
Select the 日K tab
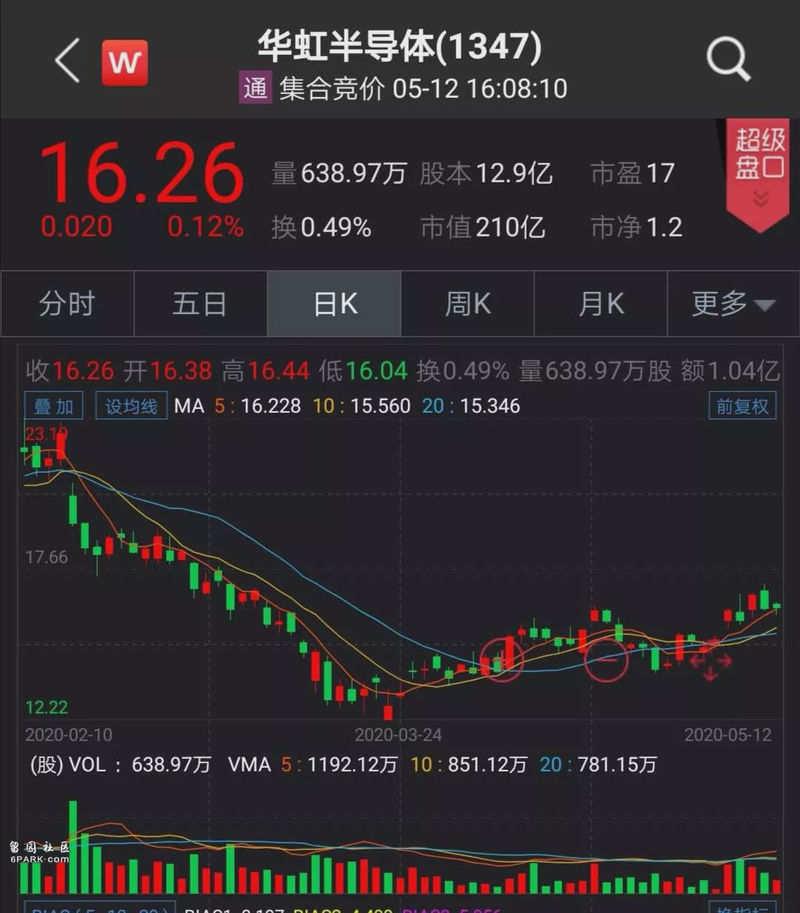pyautogui.click(x=334, y=303)
